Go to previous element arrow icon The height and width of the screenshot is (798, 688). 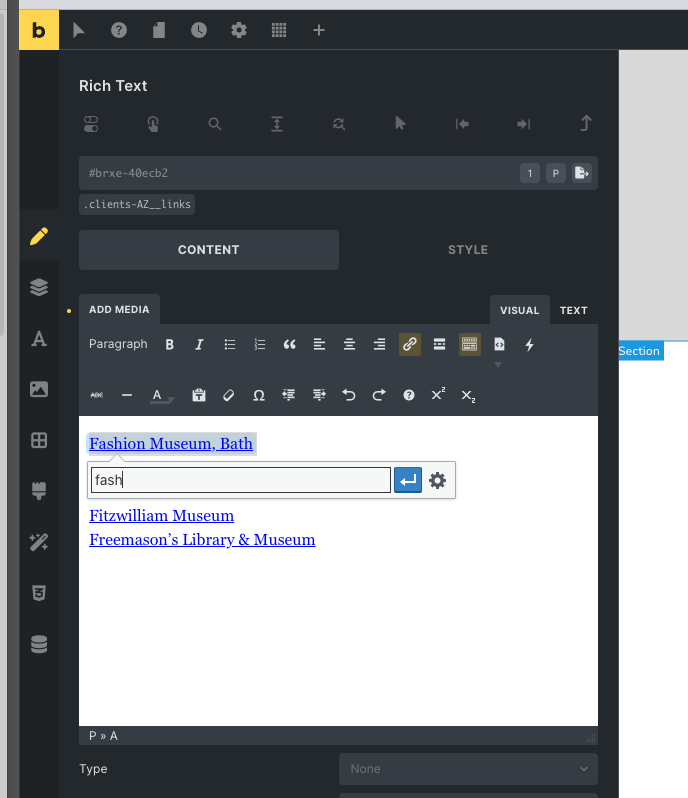pos(462,124)
